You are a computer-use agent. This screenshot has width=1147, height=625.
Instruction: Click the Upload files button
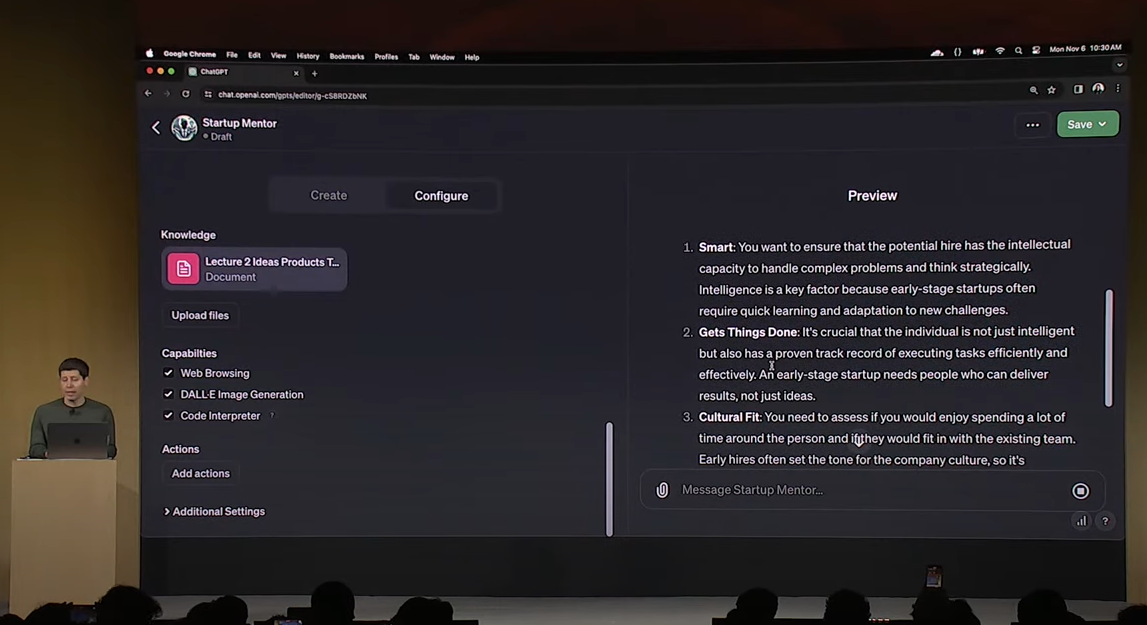pos(200,315)
